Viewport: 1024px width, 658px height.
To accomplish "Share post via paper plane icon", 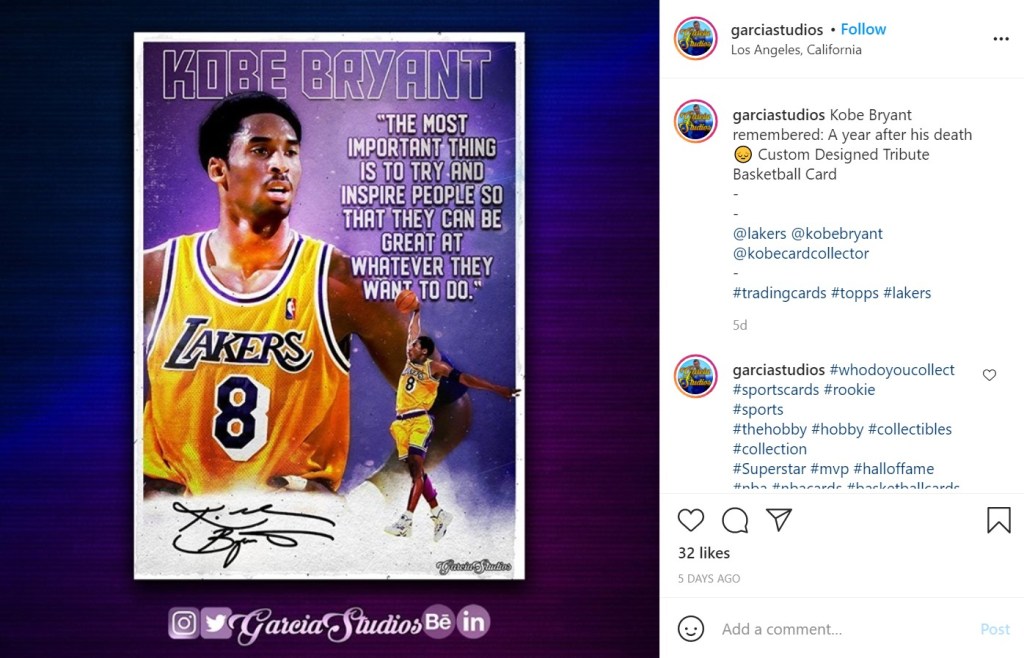I will [779, 520].
